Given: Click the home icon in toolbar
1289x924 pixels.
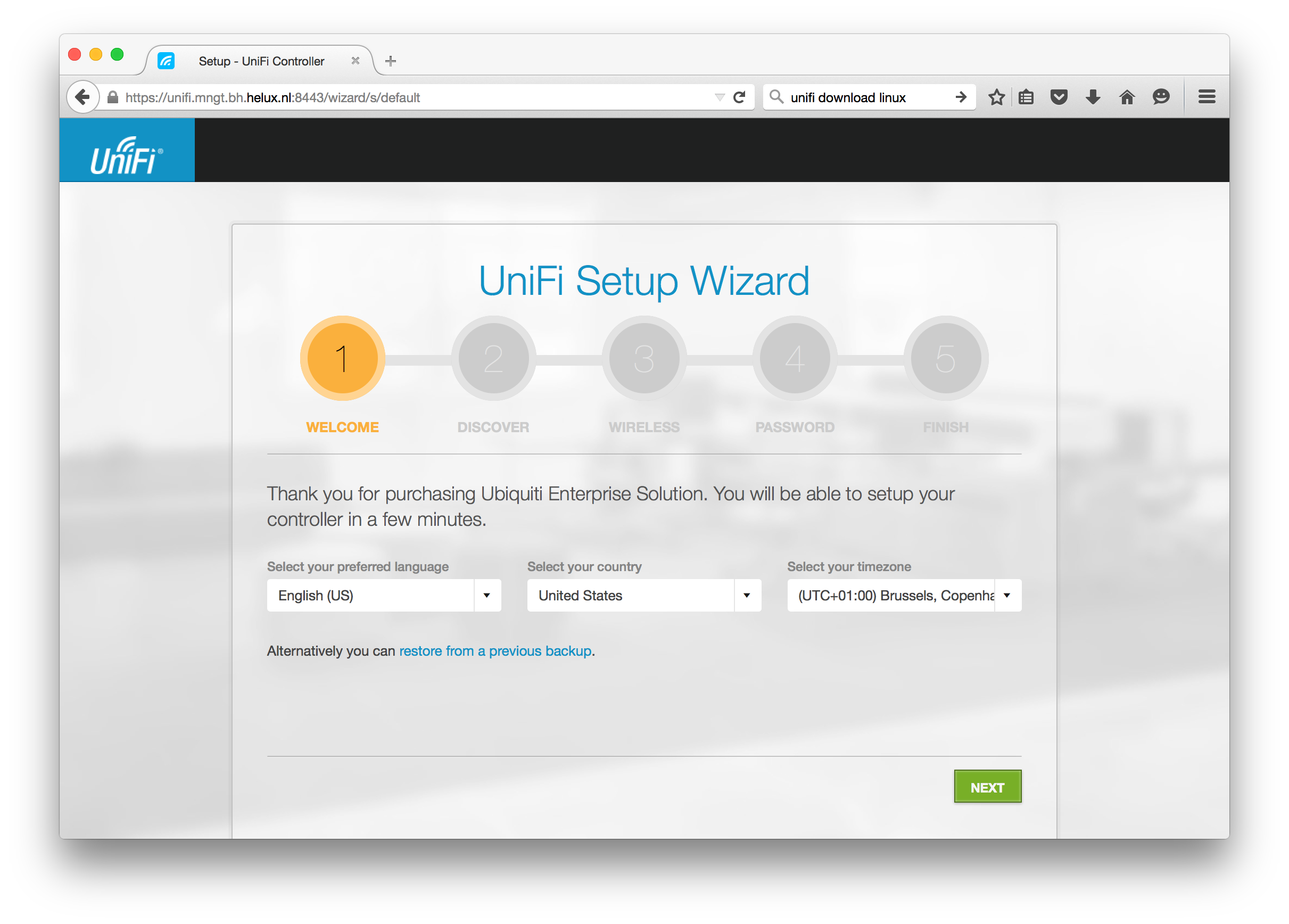Looking at the screenshot, I should click(1127, 97).
